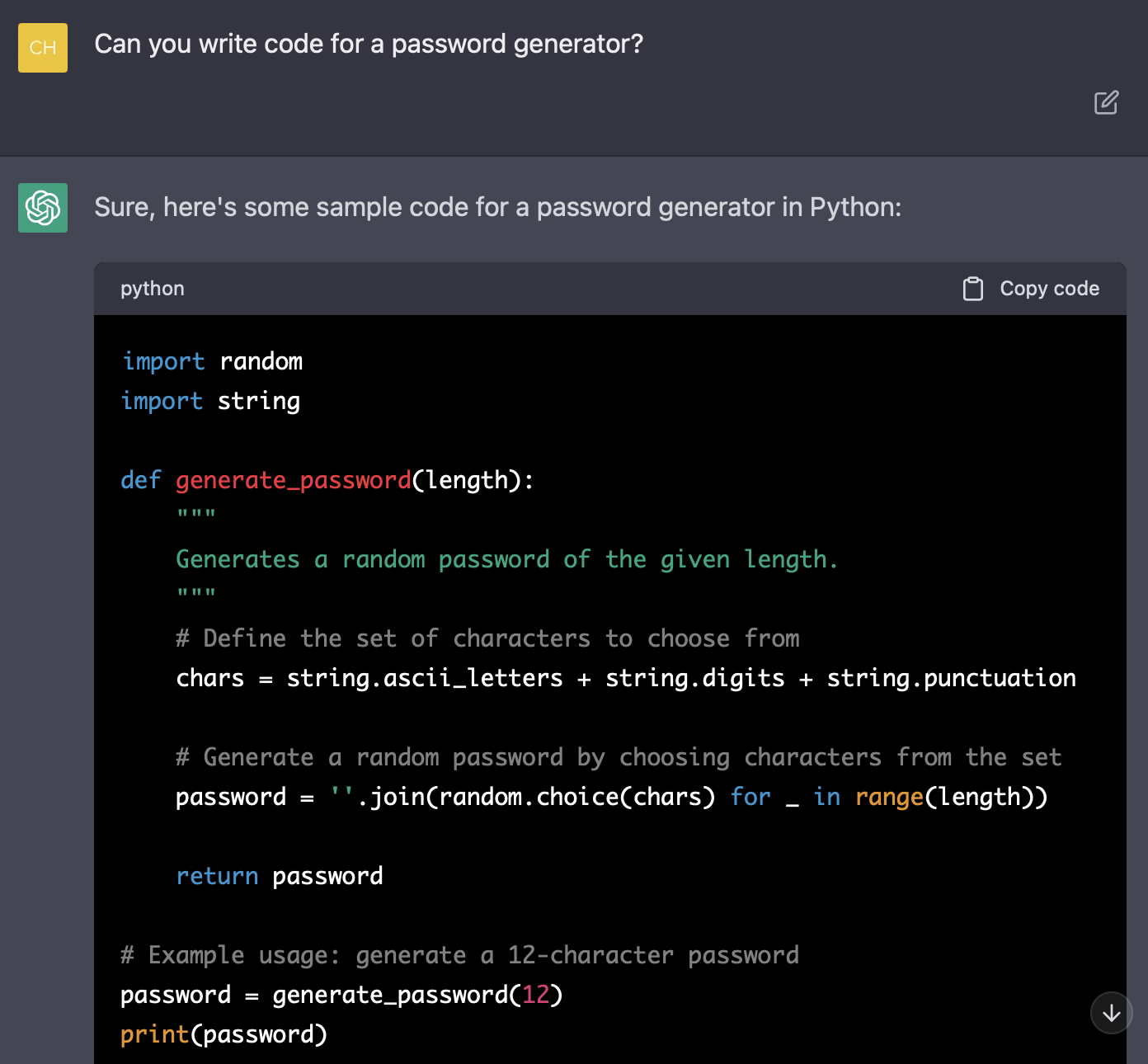Click the "password = generate_password(12)" line
This screenshot has width=1148, height=1064.
[x=342, y=995]
